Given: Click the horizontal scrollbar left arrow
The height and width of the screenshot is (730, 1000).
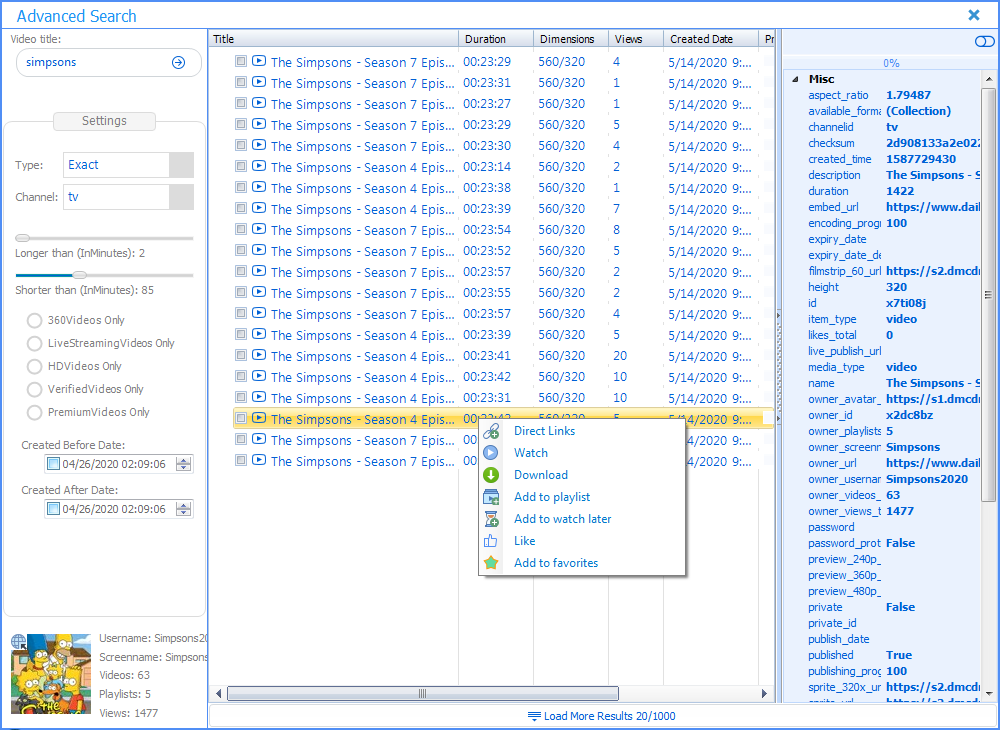Looking at the screenshot, I should (x=219, y=693).
